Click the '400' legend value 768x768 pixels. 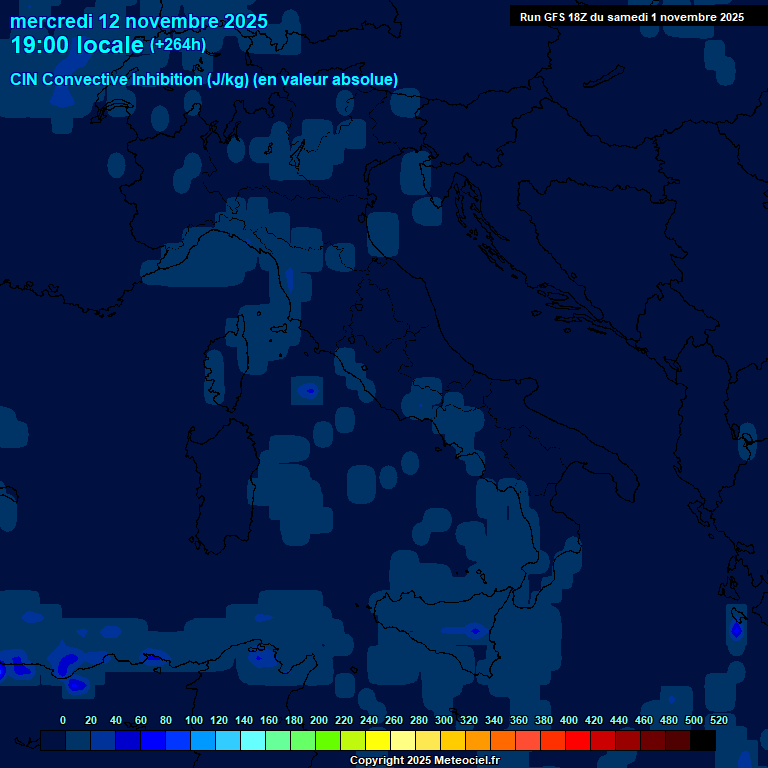pyautogui.click(x=569, y=720)
